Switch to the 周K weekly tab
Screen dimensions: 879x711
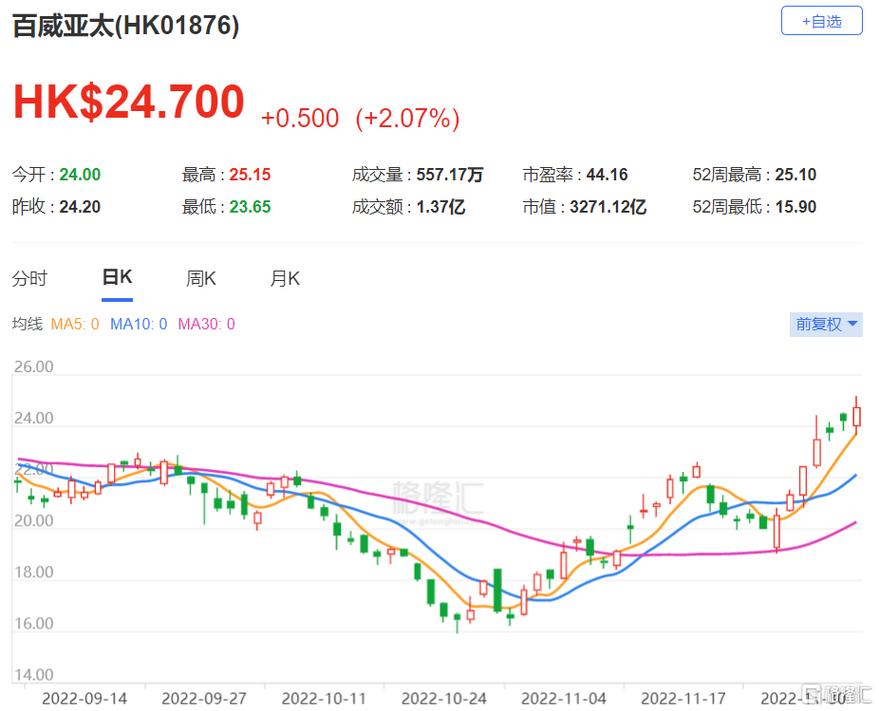[x=201, y=279]
